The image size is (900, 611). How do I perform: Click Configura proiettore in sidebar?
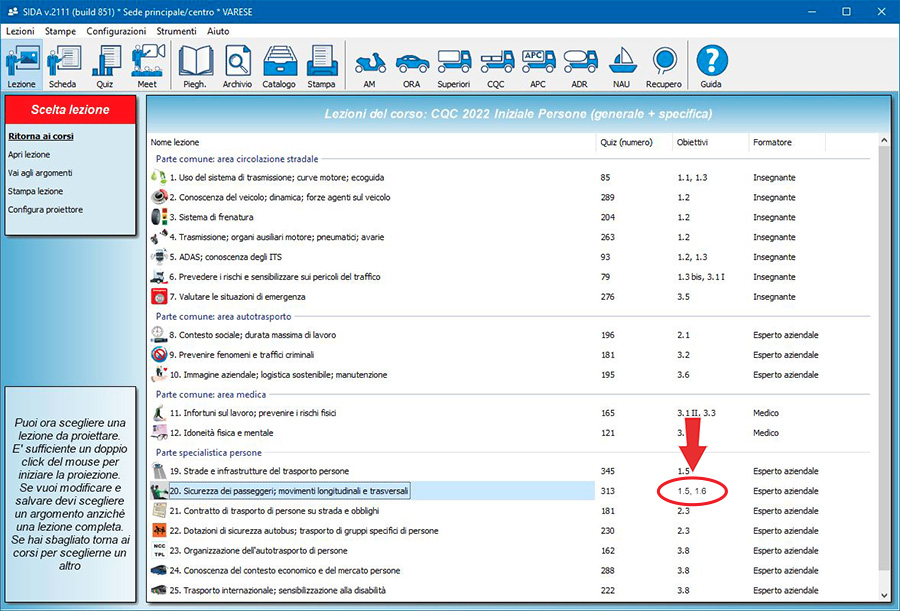[x=45, y=209]
